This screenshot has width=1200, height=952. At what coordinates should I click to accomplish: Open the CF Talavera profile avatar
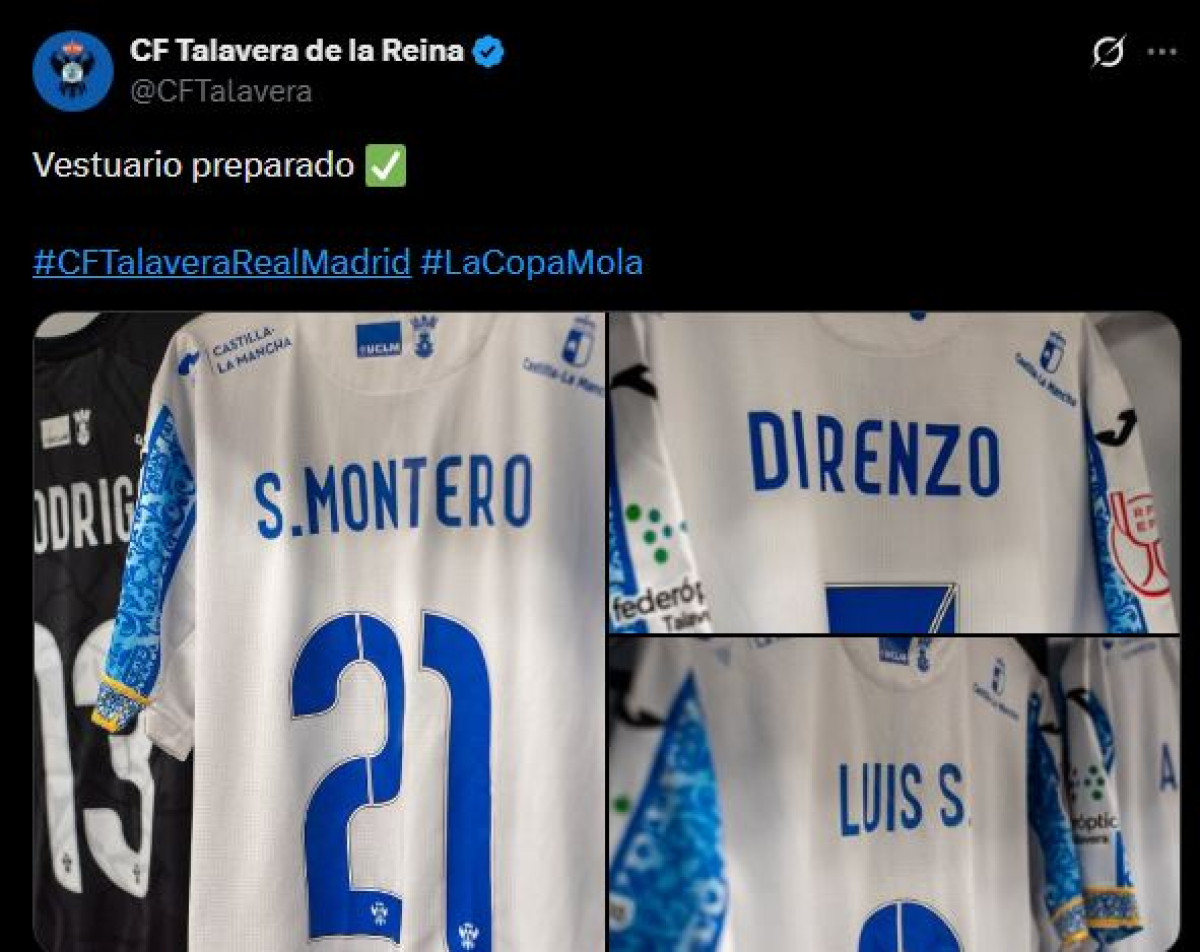72,71
